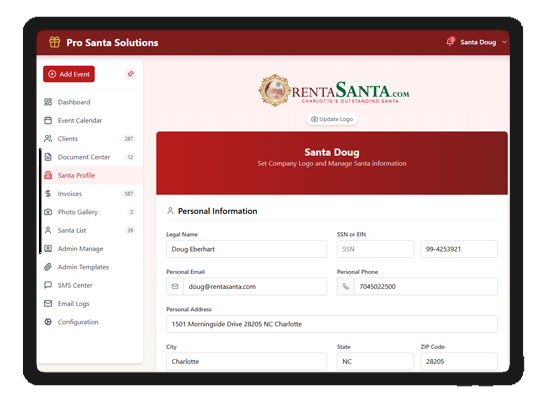Open Admin Templates in sidebar
Image resolution: width=540 pixels, height=400 pixels.
90,267
